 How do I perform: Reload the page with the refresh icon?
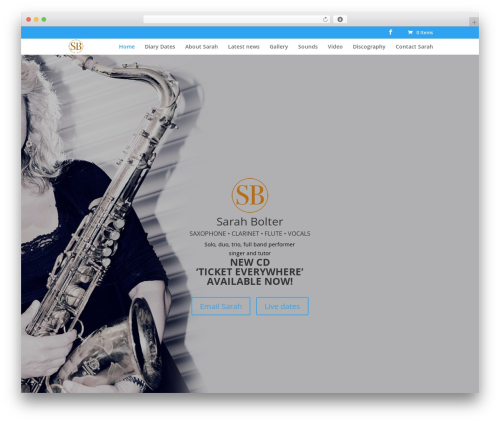325,19
